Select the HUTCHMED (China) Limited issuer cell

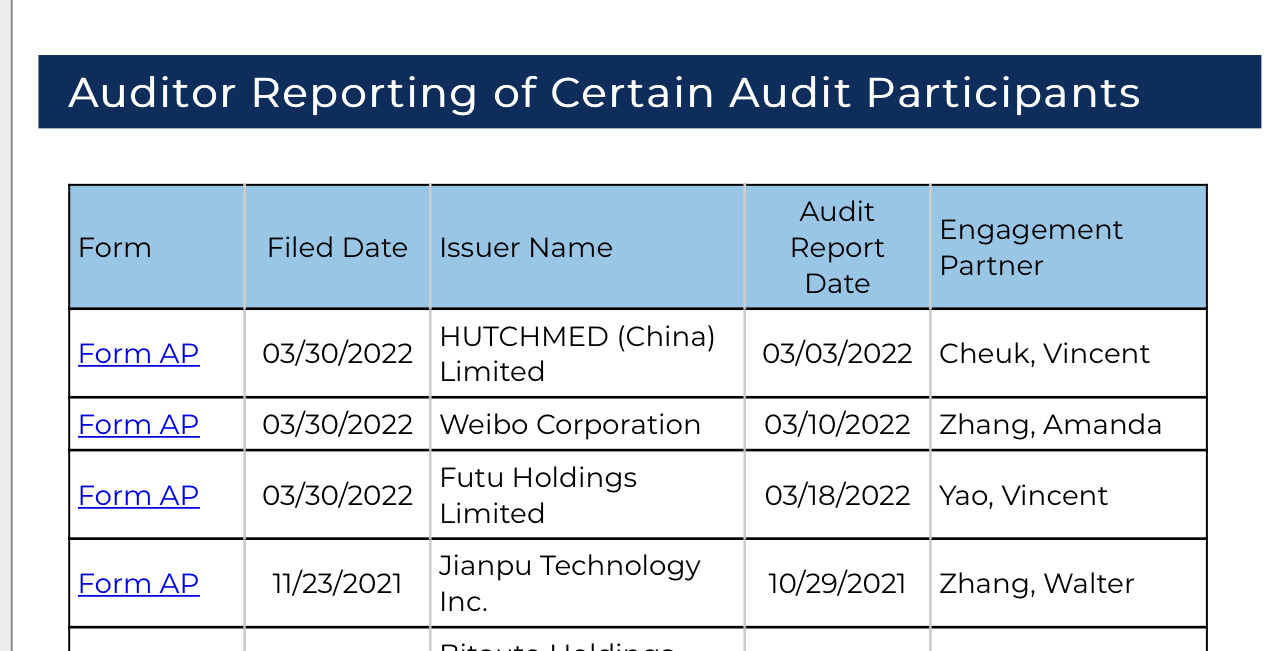[577, 354]
